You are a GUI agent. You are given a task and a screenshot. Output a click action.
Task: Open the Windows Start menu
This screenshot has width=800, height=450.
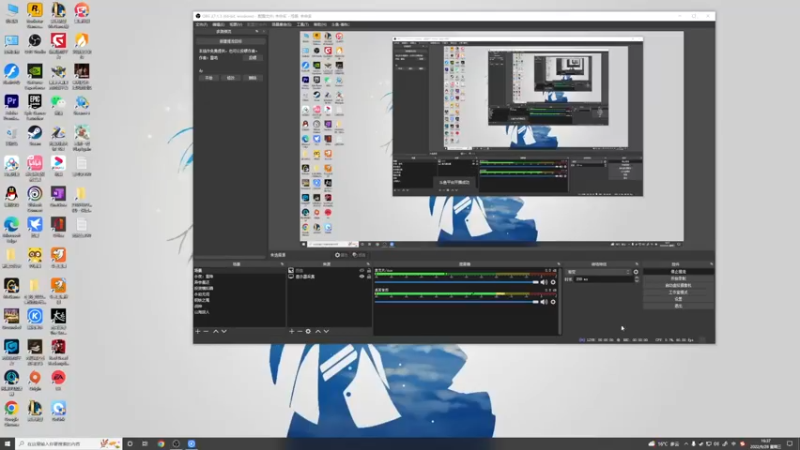7,444
